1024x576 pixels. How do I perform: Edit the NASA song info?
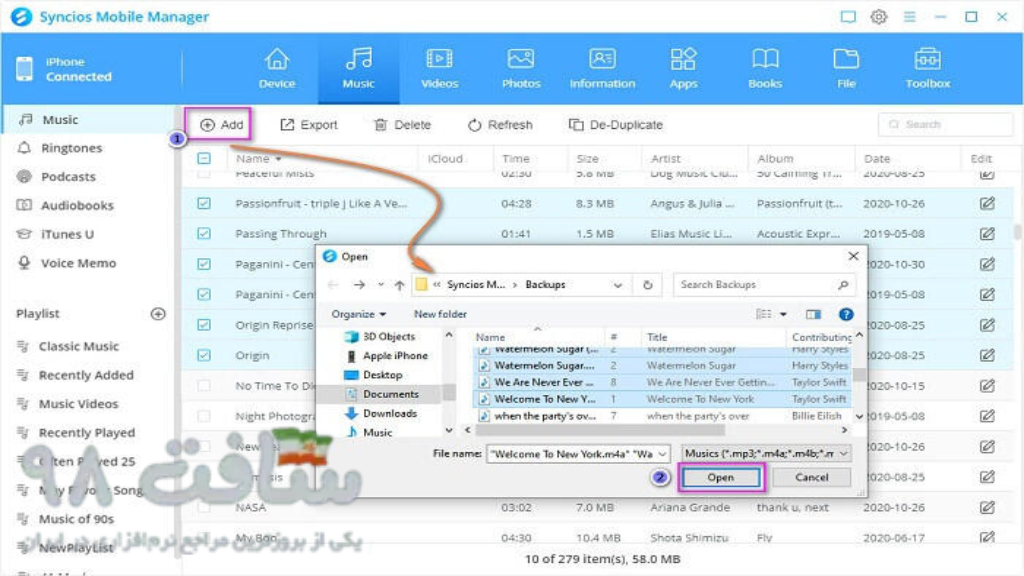pos(987,507)
